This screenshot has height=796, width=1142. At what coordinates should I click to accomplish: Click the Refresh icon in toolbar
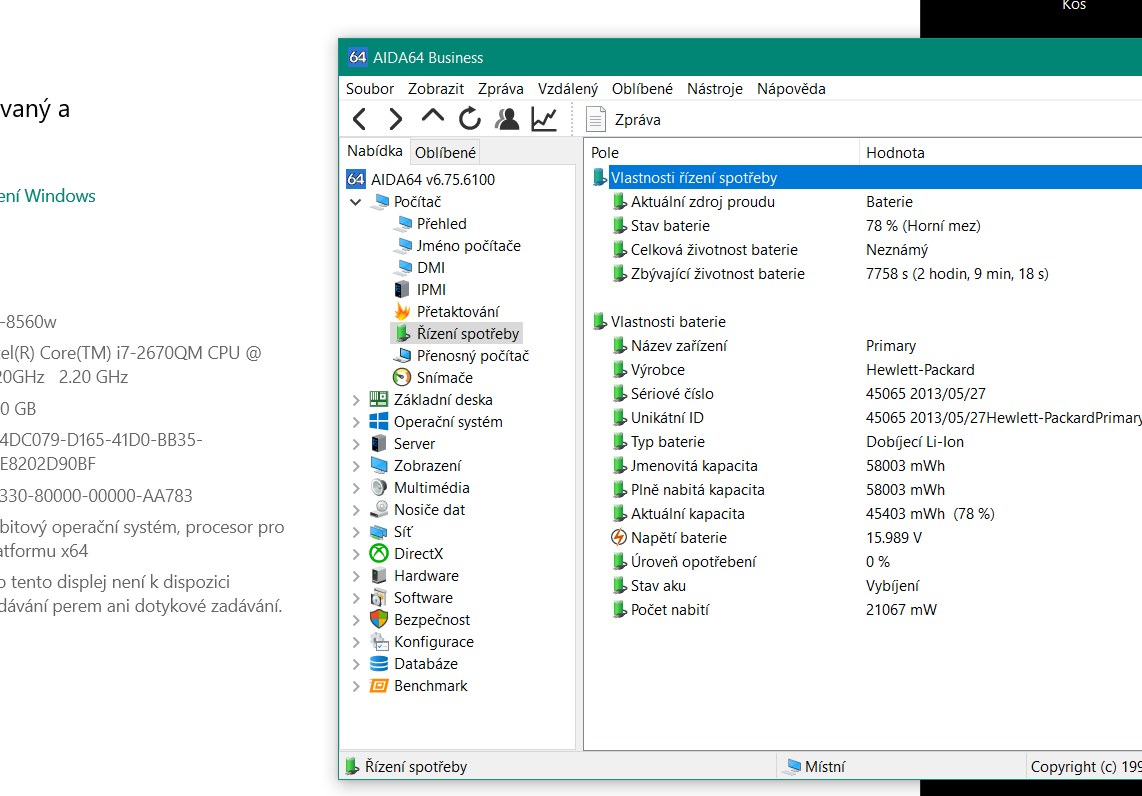point(470,120)
